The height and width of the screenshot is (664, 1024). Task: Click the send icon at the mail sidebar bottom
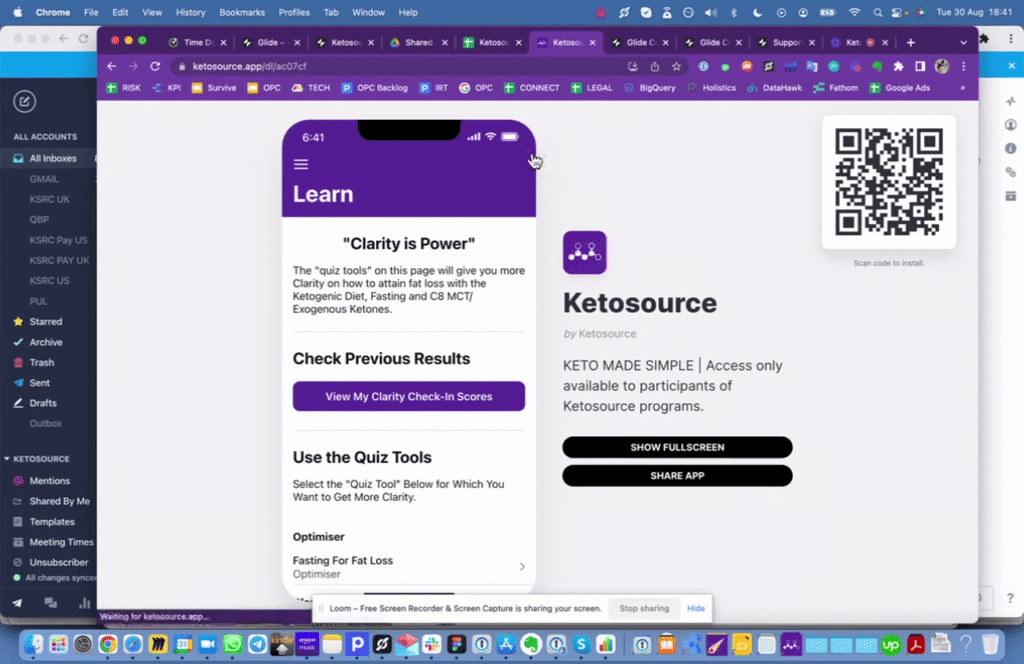pos(17,603)
